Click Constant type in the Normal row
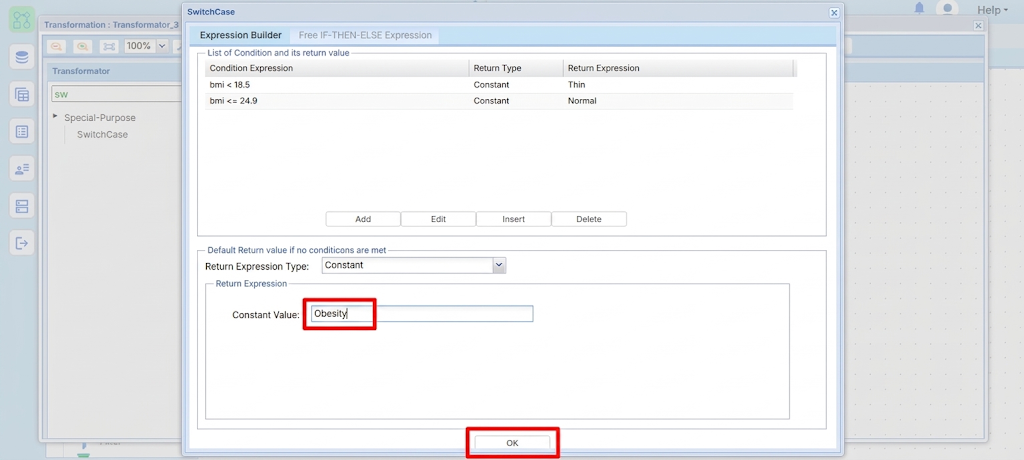The image size is (1024, 460). [x=516, y=101]
